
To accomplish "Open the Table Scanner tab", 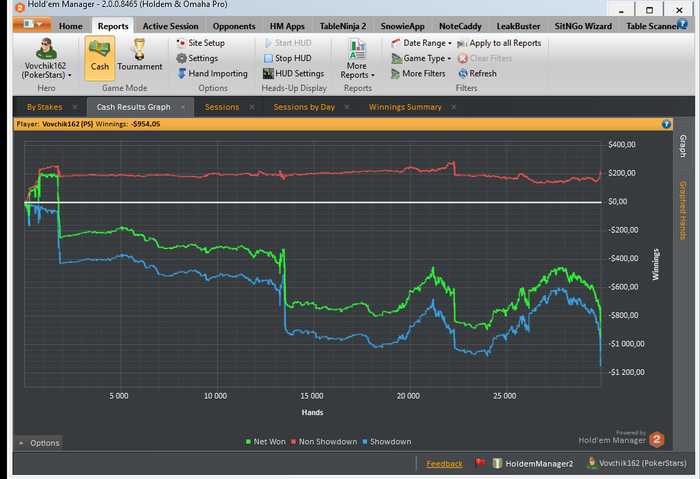I will pos(651,26).
